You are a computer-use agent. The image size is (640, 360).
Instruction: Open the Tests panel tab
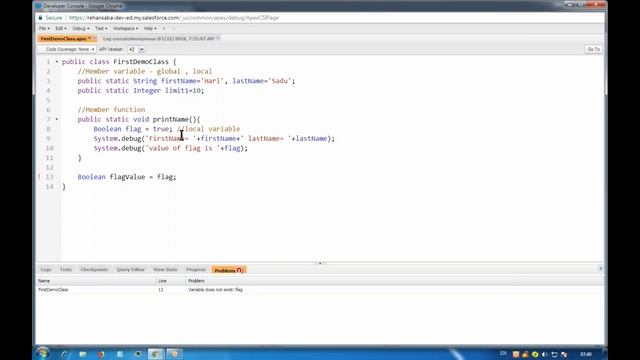point(66,270)
